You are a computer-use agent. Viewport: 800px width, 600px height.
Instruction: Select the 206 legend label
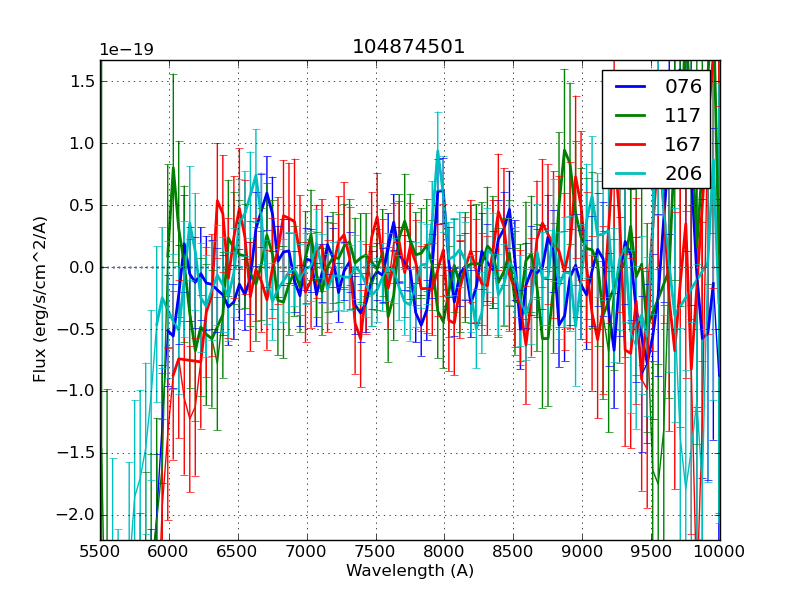click(683, 173)
